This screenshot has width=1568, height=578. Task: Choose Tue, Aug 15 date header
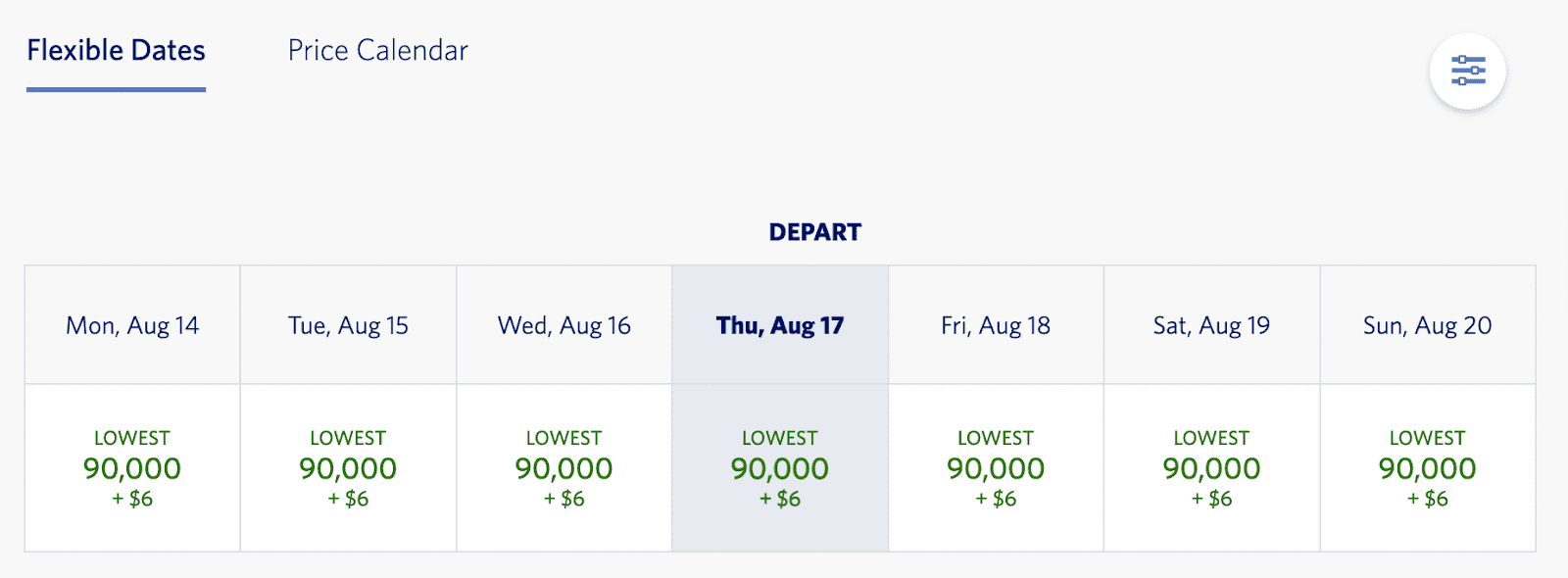(348, 325)
